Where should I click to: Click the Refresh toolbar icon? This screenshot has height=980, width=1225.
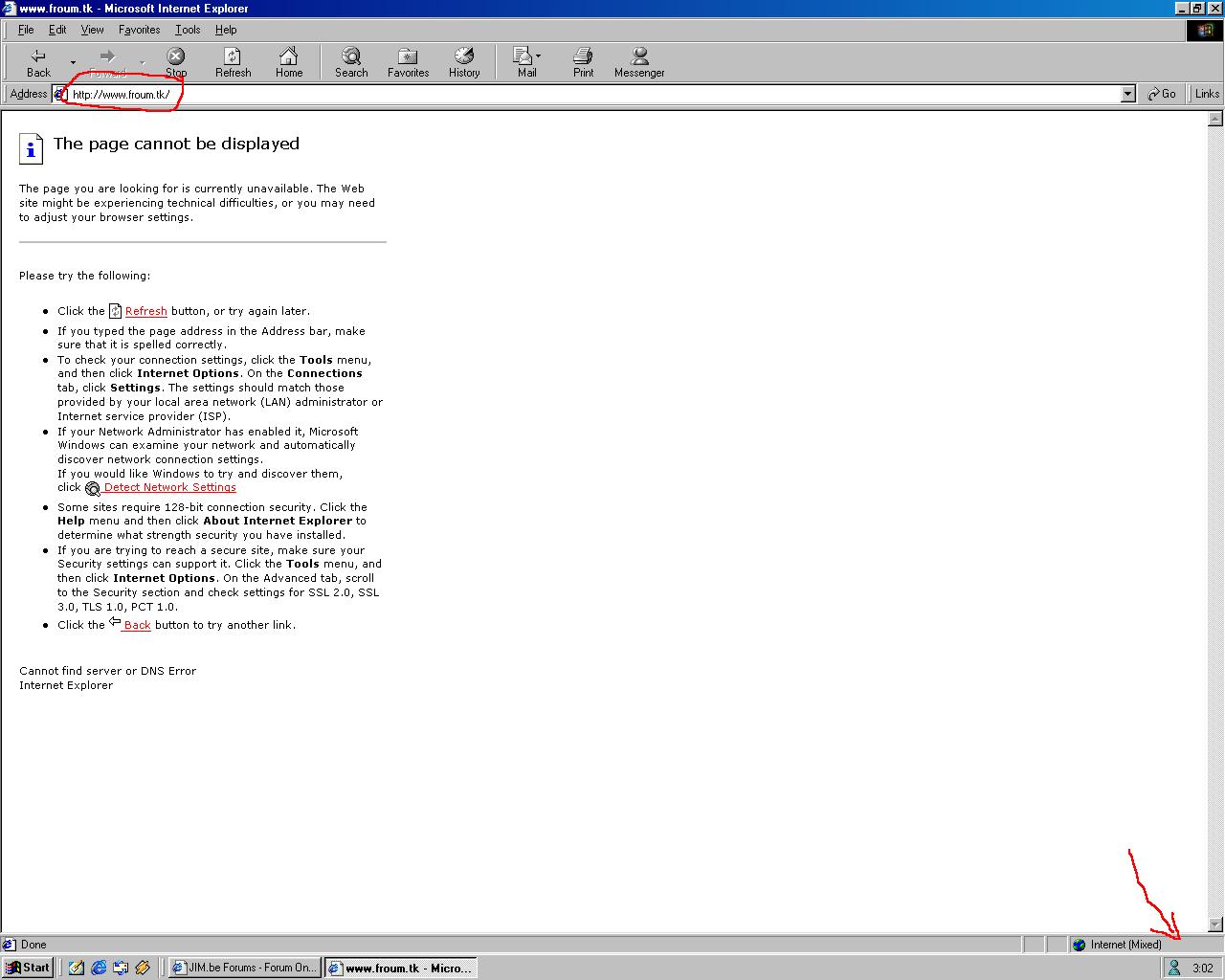233,62
